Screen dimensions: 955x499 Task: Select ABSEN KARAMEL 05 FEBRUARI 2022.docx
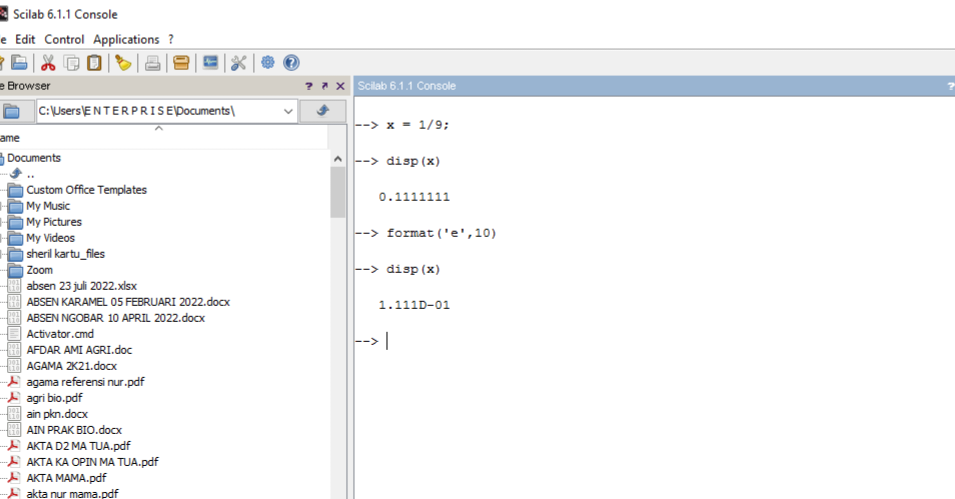click(x=128, y=302)
